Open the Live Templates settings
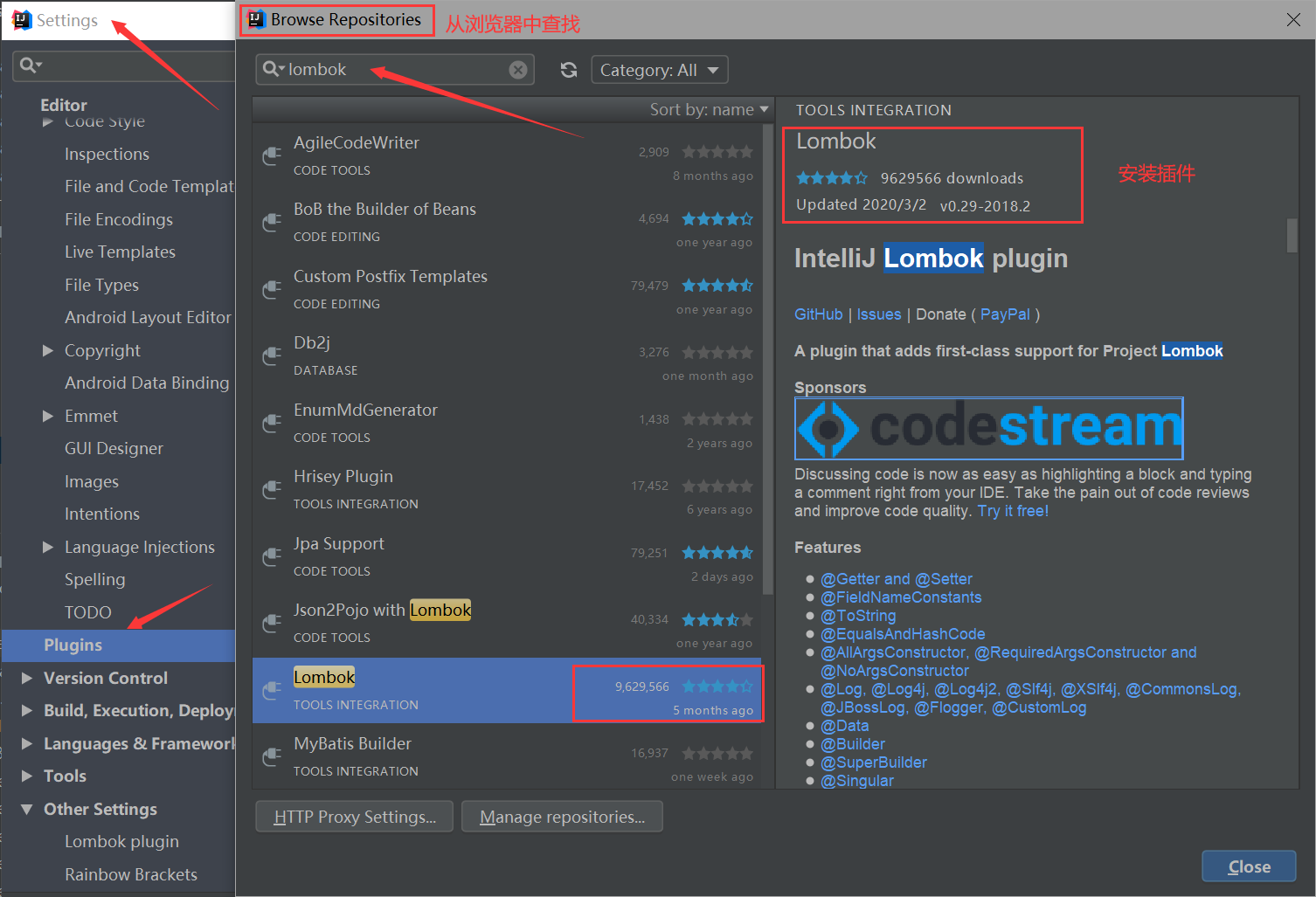The width and height of the screenshot is (1316, 897). point(120,252)
